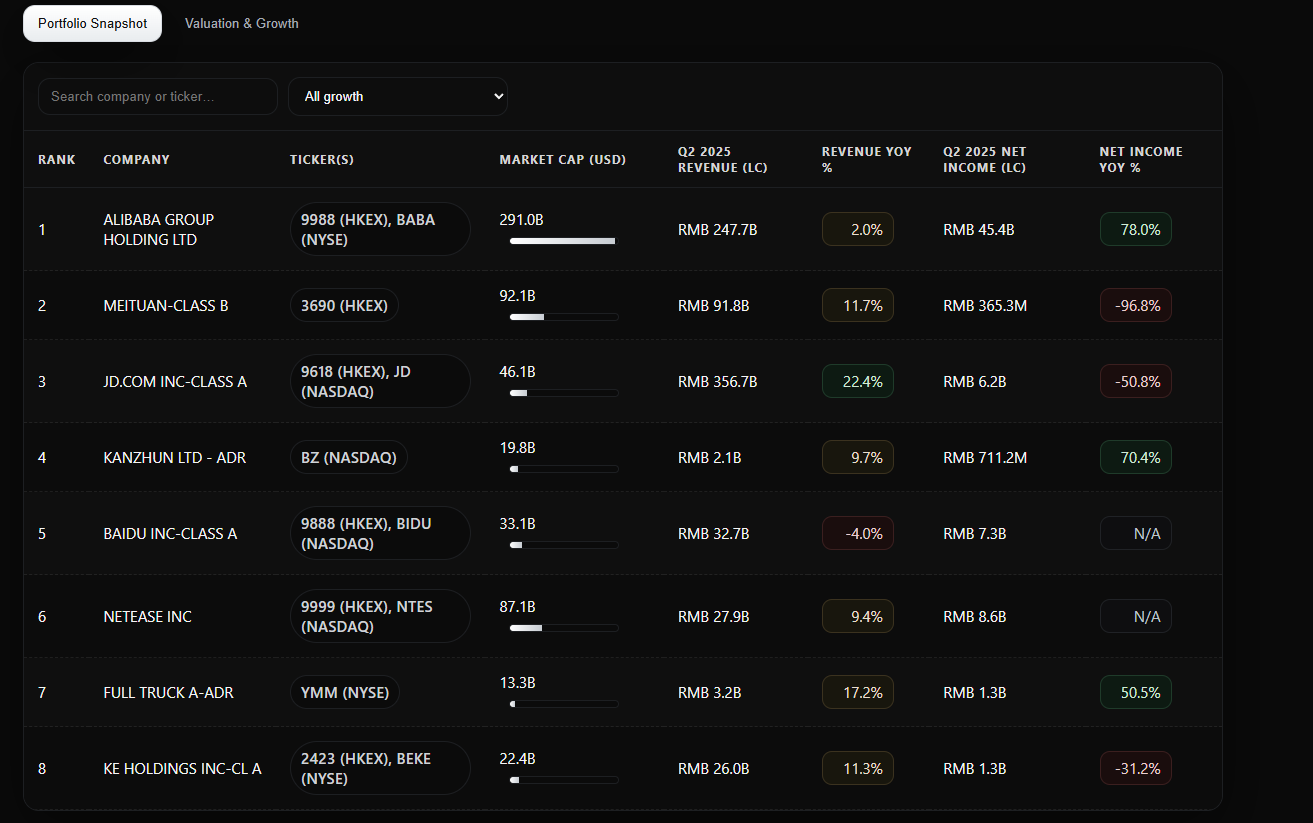This screenshot has height=823, width=1313.
Task: Click the RMB 45.4B net income cell
Action: [x=979, y=230]
